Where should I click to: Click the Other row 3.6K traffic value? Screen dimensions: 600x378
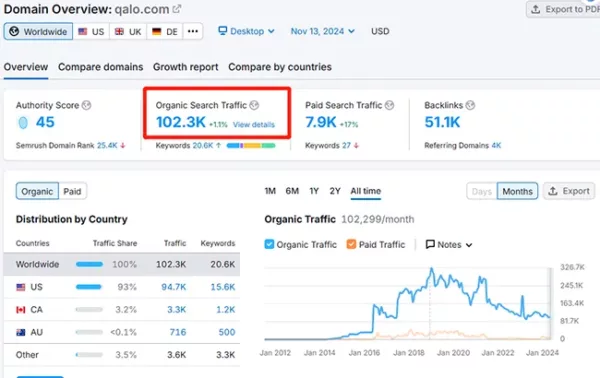pos(177,355)
